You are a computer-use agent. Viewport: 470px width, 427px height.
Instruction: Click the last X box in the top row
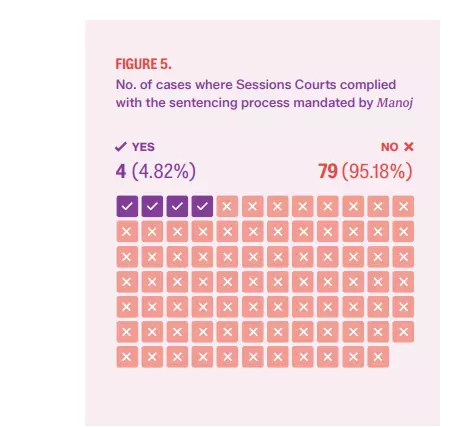point(403,206)
